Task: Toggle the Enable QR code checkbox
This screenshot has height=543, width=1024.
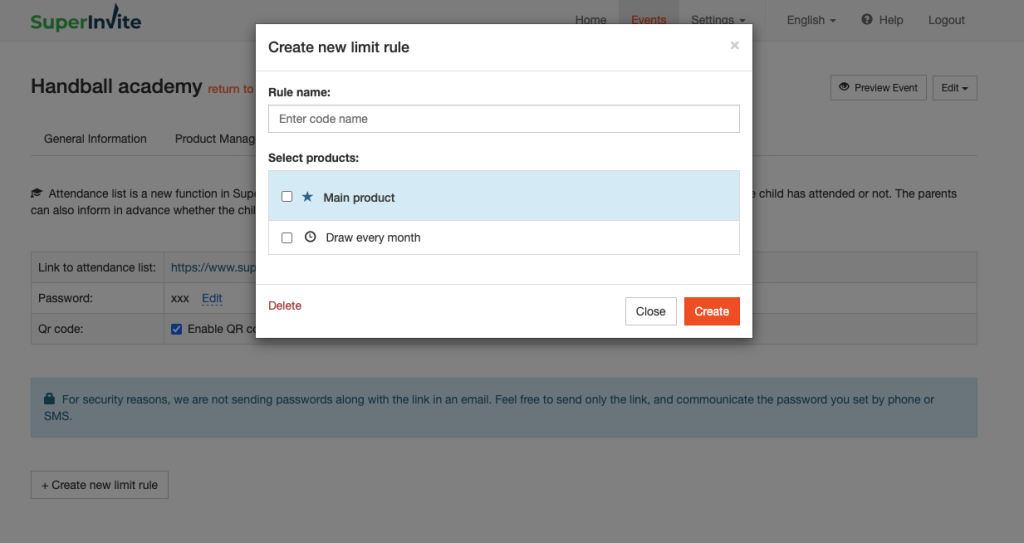Action: click(177, 329)
